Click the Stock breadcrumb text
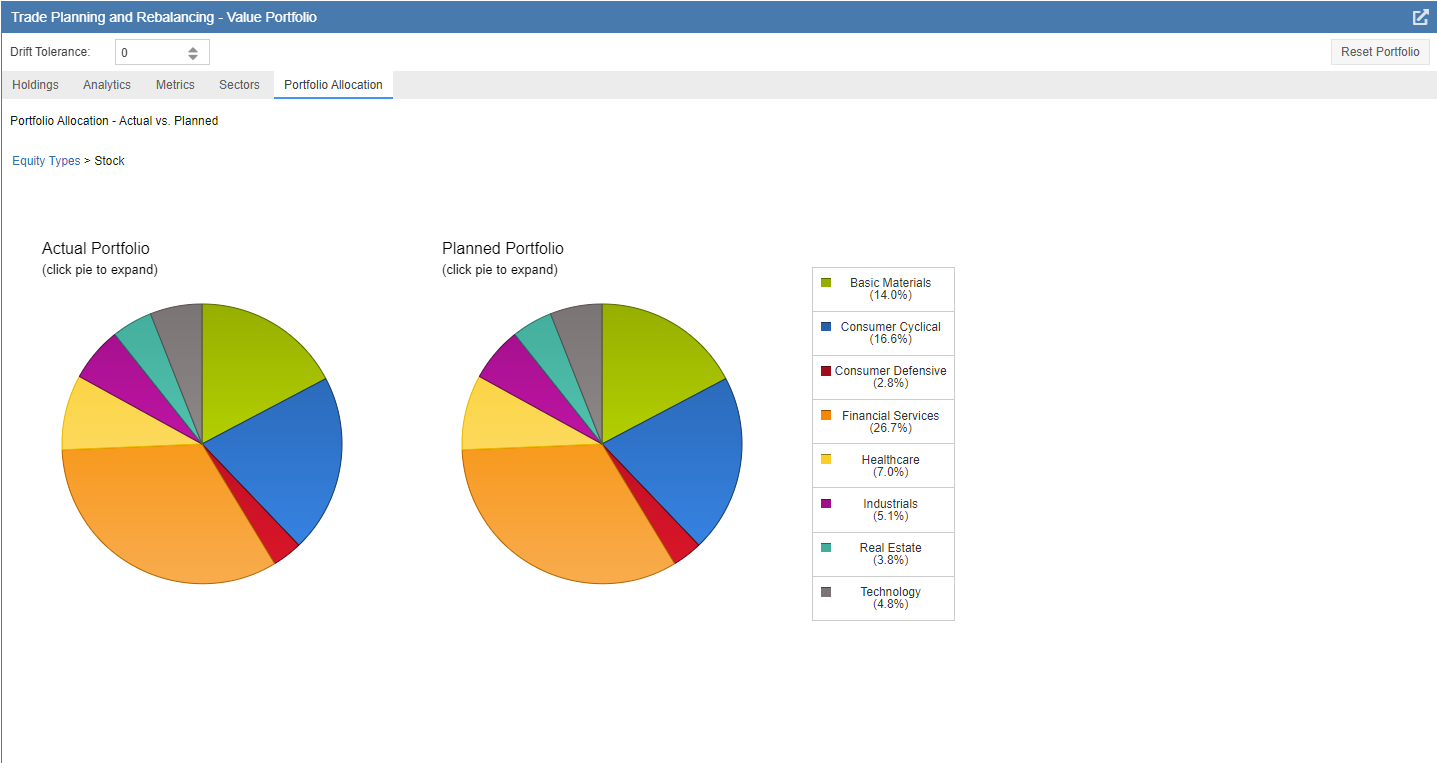Viewport: 1437px width, 763px height. [110, 161]
